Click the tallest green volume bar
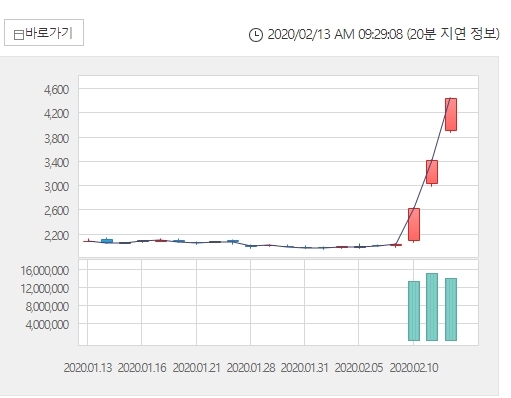 [x=432, y=307]
